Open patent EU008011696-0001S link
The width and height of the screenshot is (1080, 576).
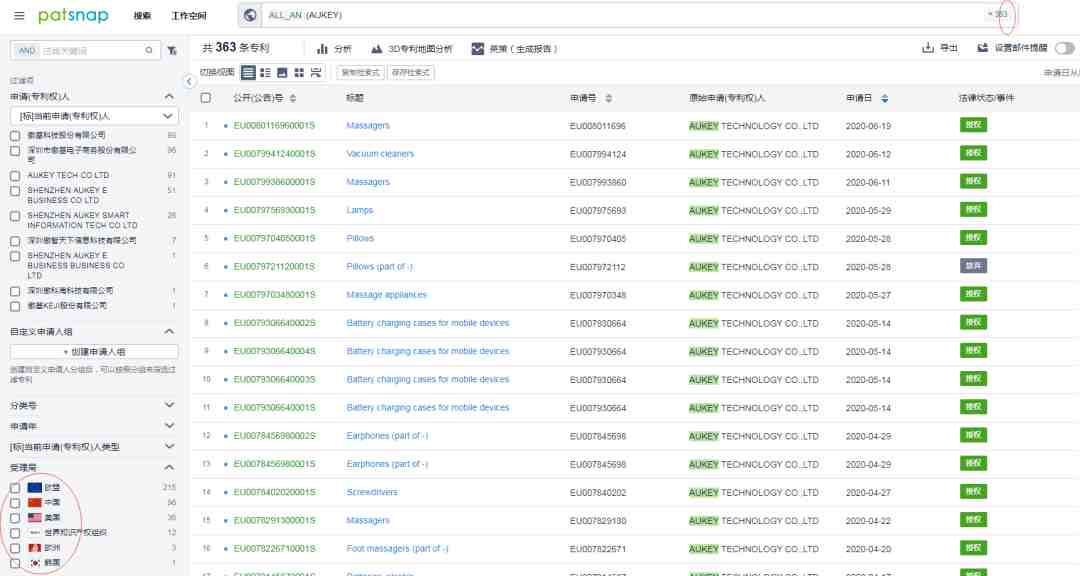click(274, 125)
